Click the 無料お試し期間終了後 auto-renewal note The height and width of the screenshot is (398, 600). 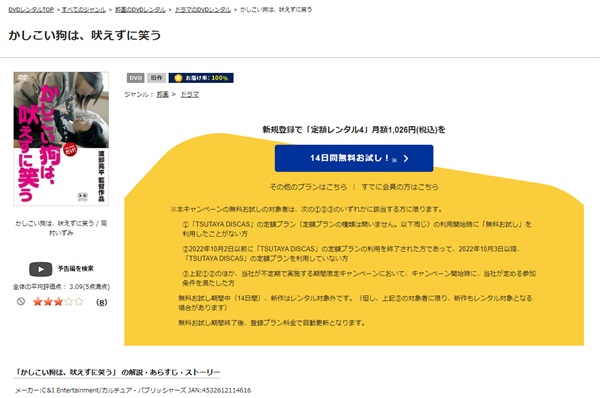click(x=272, y=323)
